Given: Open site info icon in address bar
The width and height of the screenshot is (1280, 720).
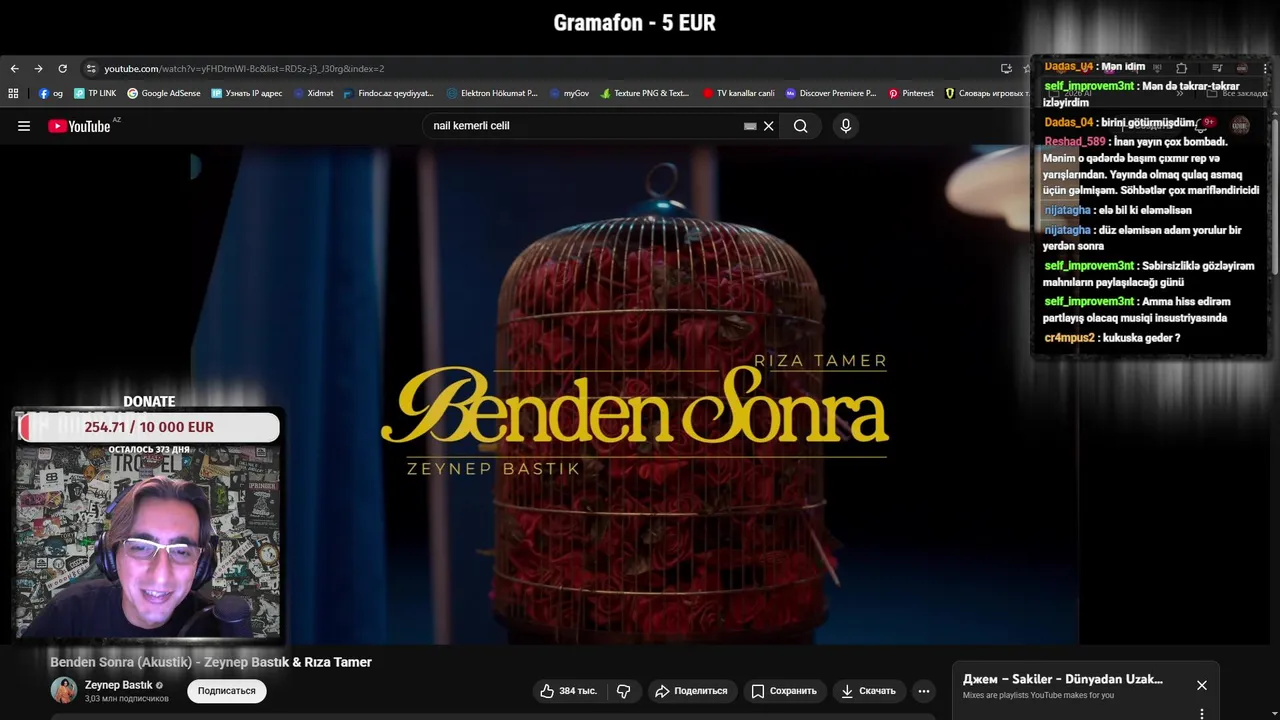Looking at the screenshot, I should 91,68.
